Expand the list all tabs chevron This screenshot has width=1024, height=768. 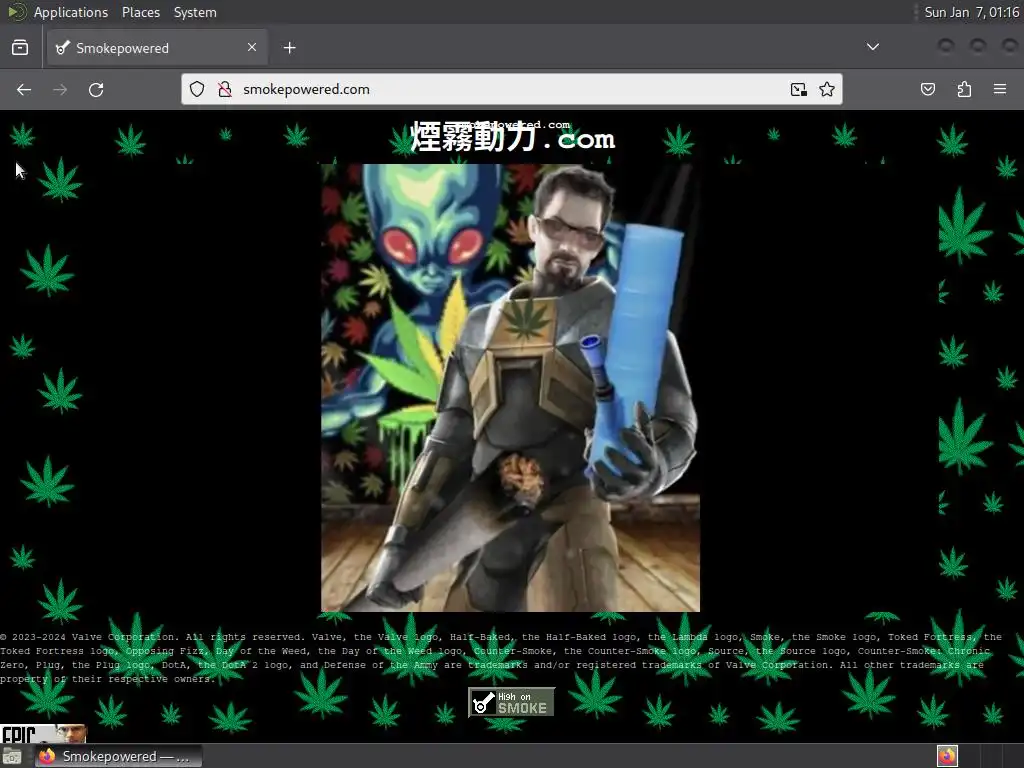coord(872,47)
